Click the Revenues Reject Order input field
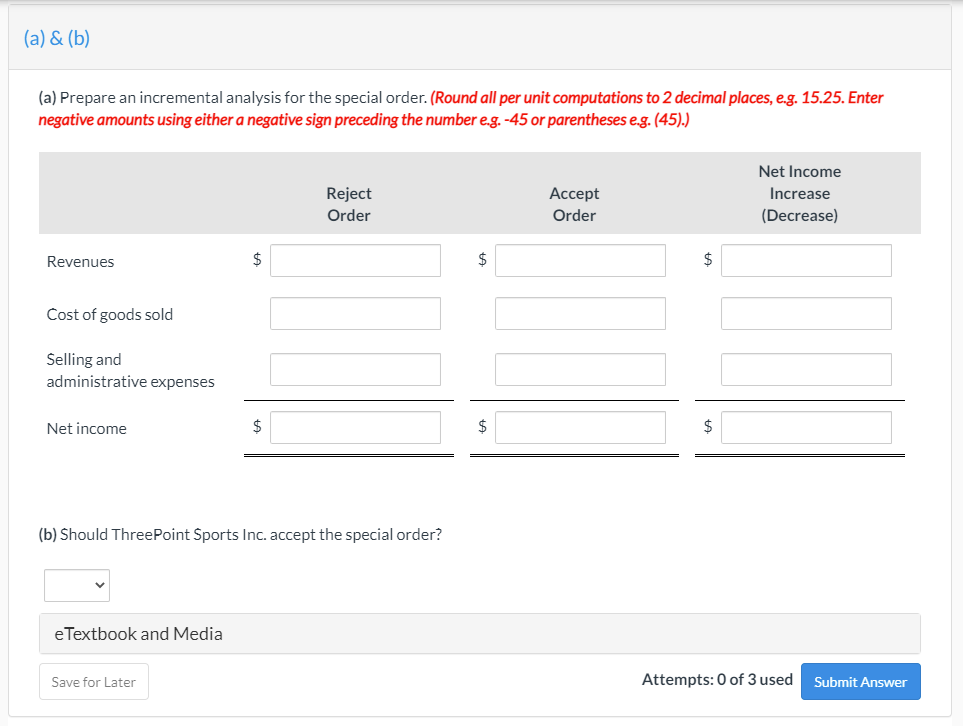 click(355, 260)
